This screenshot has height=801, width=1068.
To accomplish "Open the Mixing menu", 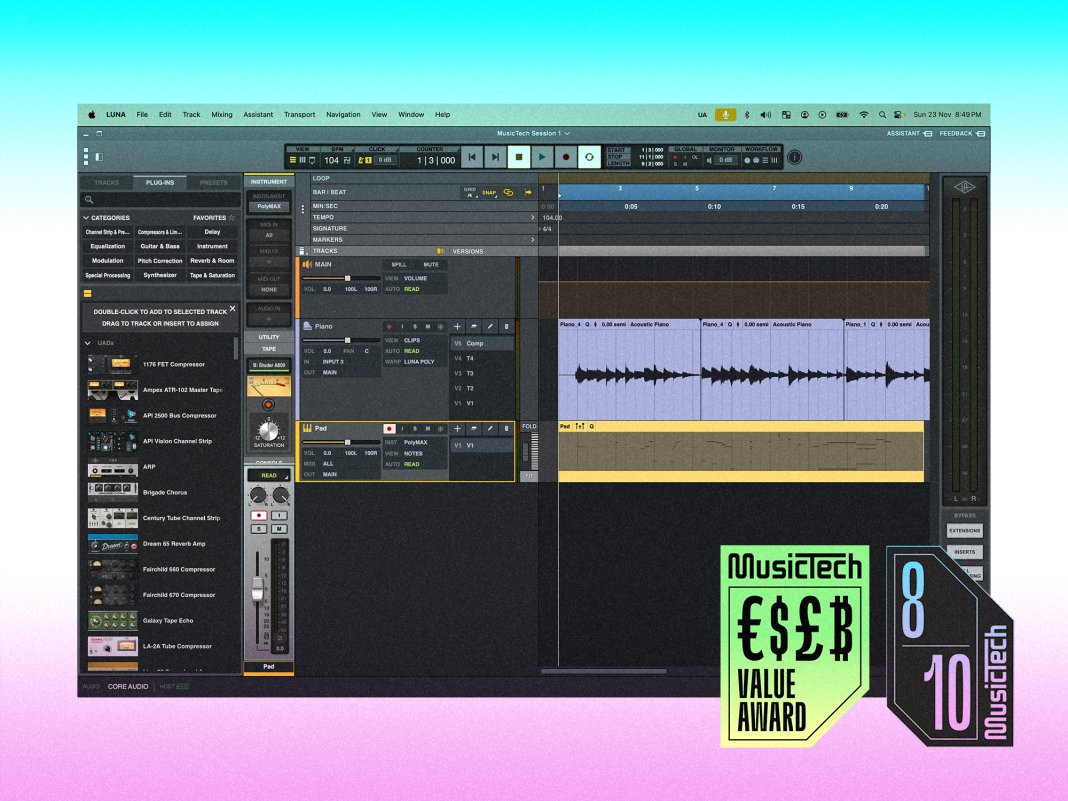I will [x=222, y=115].
